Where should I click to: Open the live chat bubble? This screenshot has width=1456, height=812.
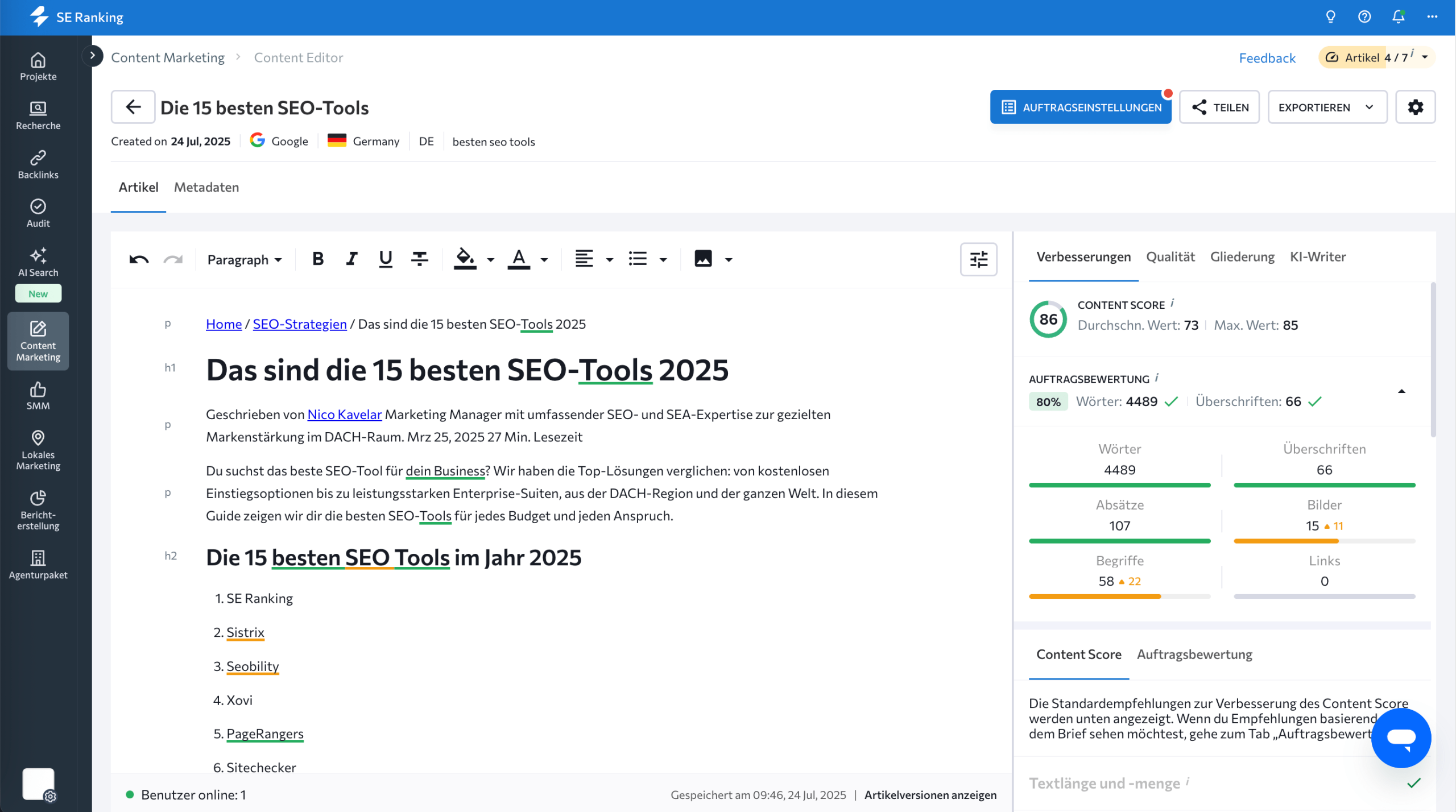1401,738
